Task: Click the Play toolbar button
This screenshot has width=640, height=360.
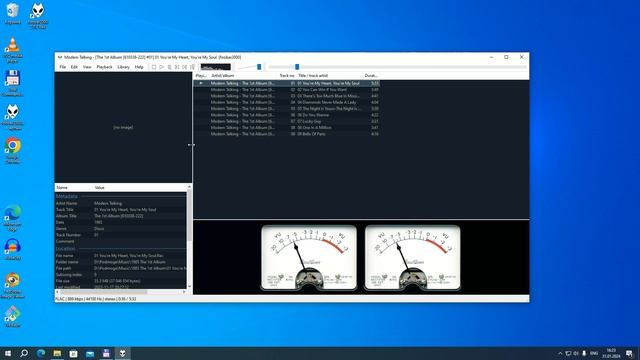Action: click(x=162, y=67)
